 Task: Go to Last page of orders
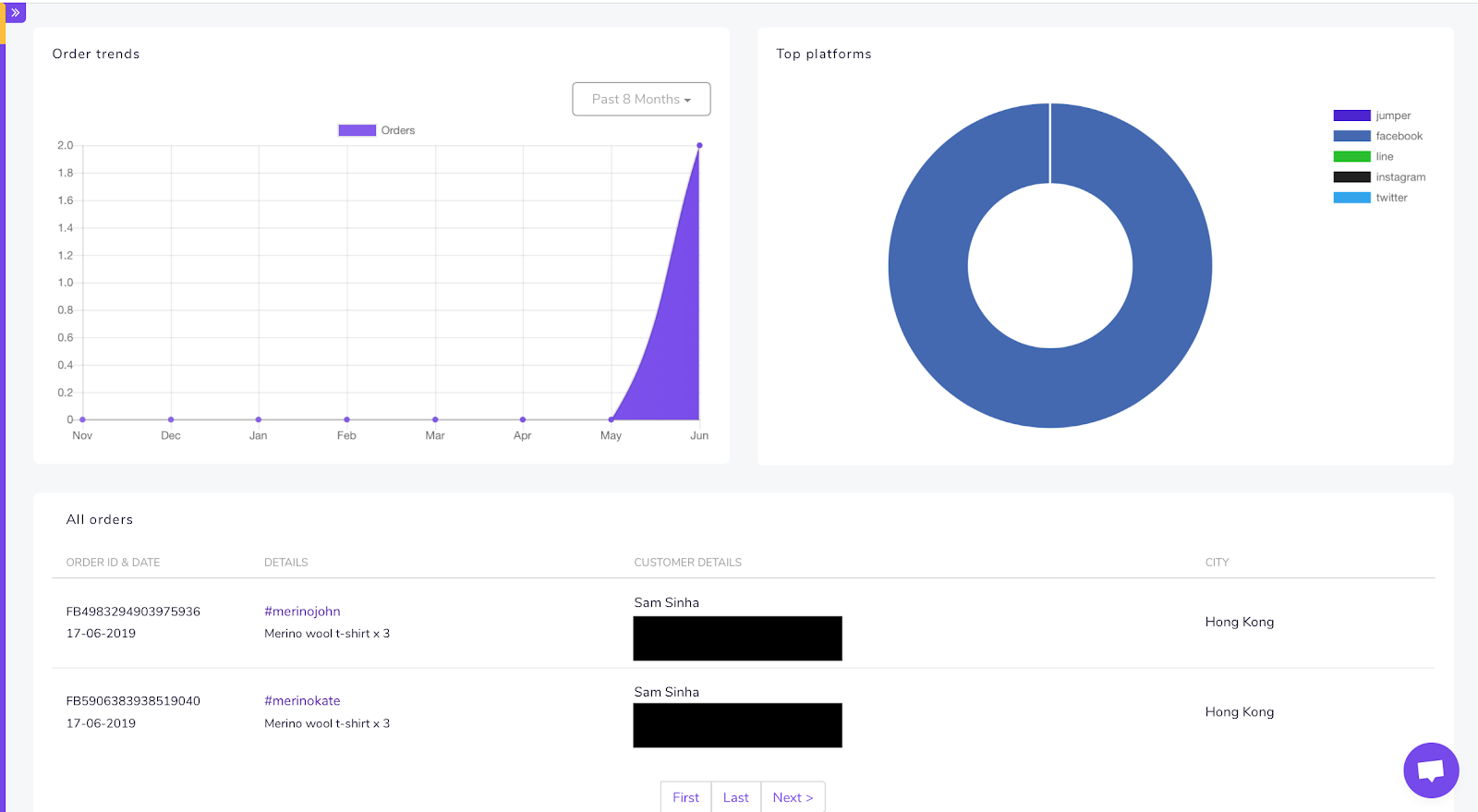(x=736, y=797)
